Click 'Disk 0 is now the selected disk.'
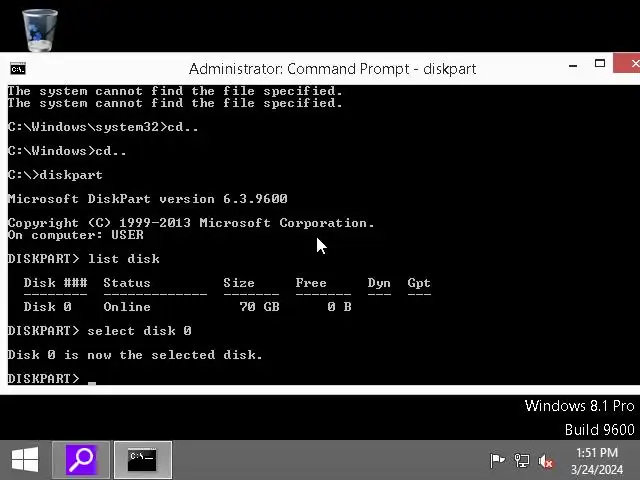Image resolution: width=640 pixels, height=480 pixels. pyautogui.click(x=135, y=355)
